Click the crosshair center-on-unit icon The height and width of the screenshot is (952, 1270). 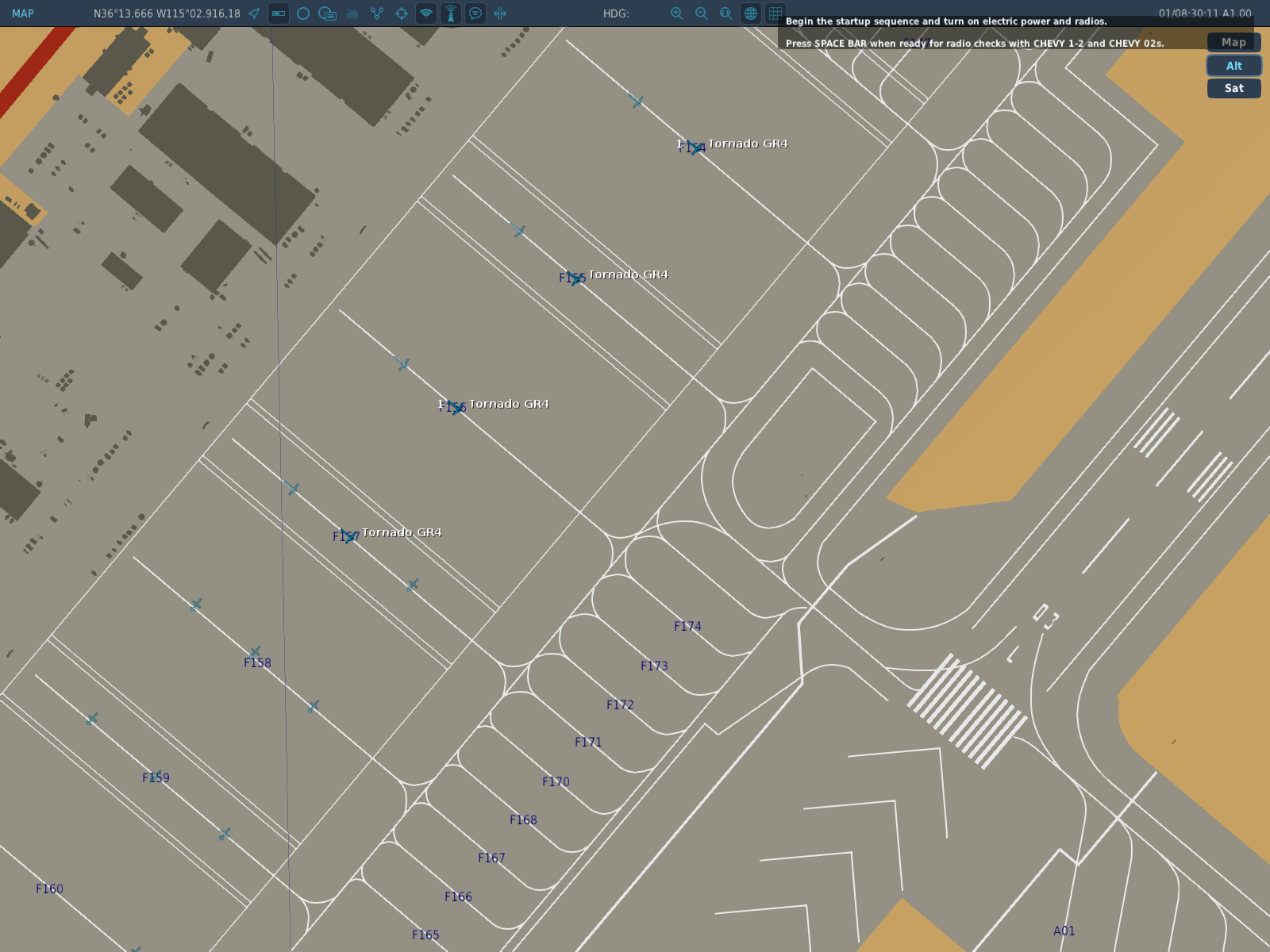(402, 13)
